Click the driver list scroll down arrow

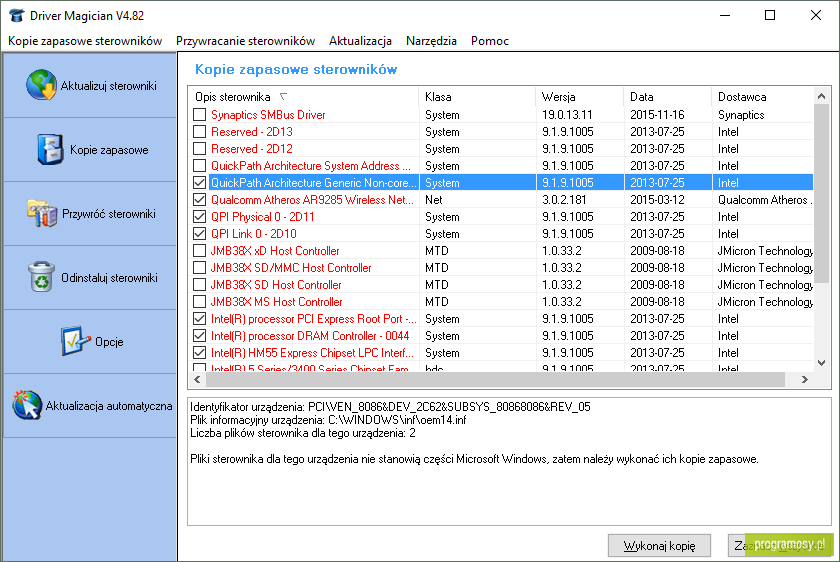pos(821,363)
